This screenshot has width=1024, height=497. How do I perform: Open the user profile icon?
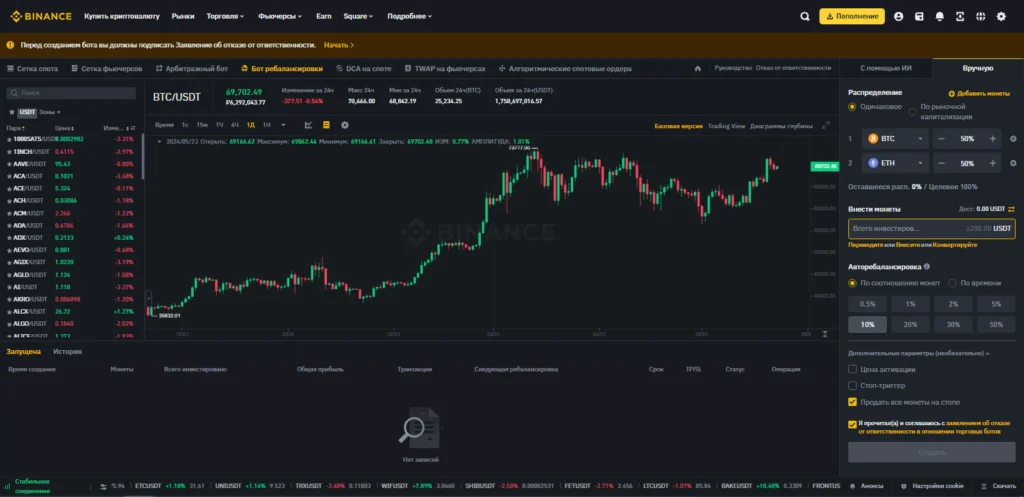coord(898,17)
